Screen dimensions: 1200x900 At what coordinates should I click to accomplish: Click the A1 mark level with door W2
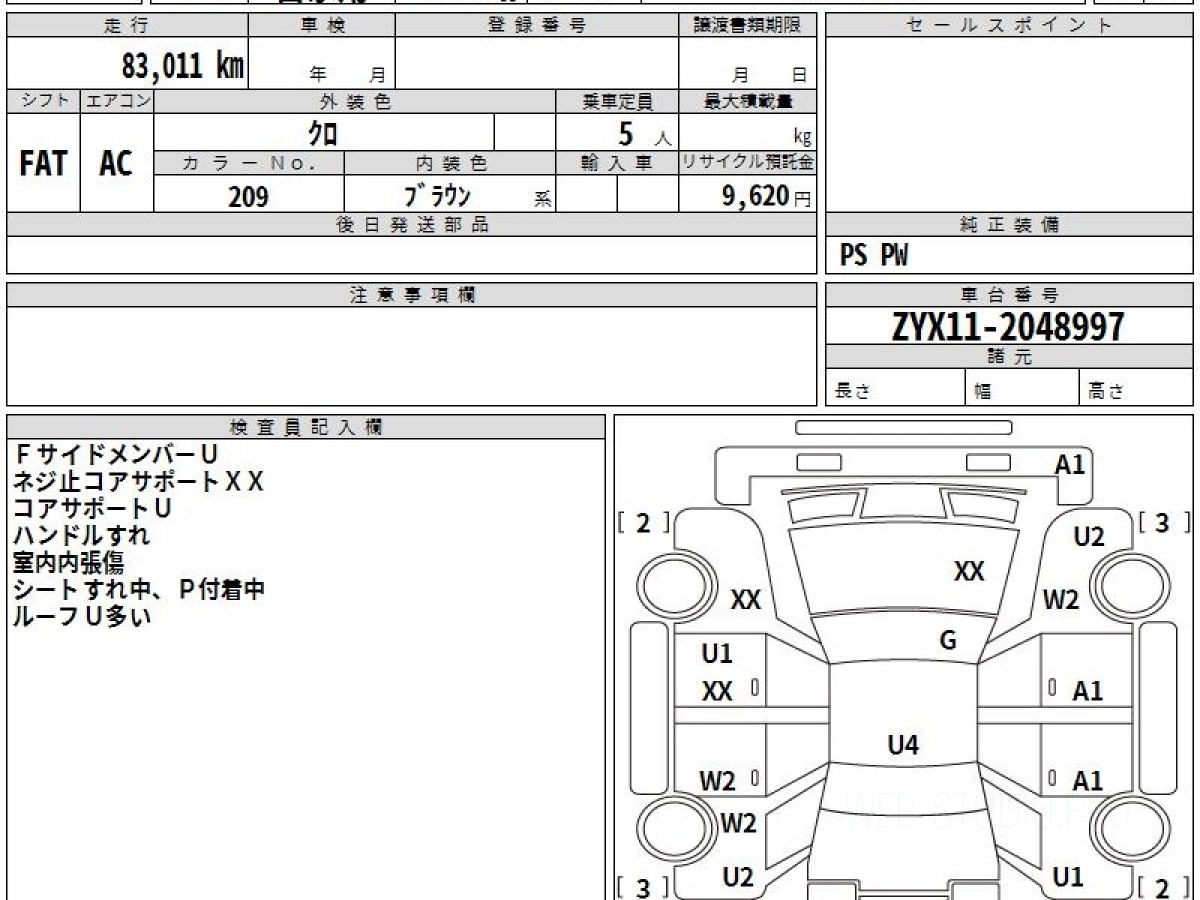tap(1088, 781)
